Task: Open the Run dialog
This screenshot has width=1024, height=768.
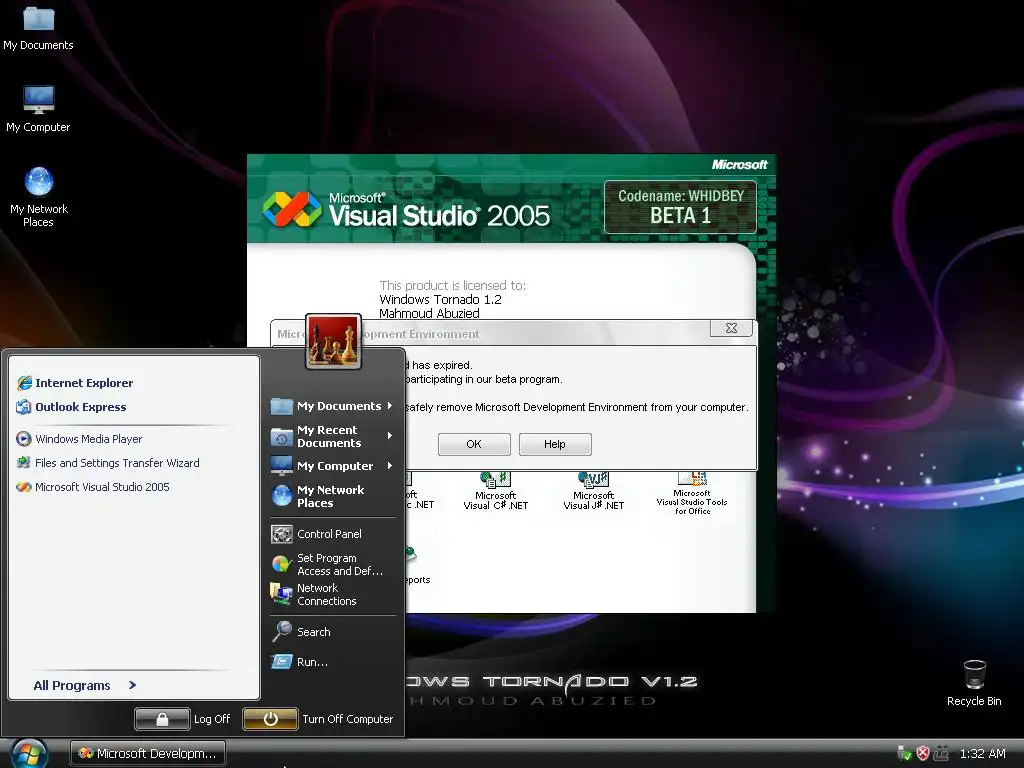Action: click(x=300, y=662)
